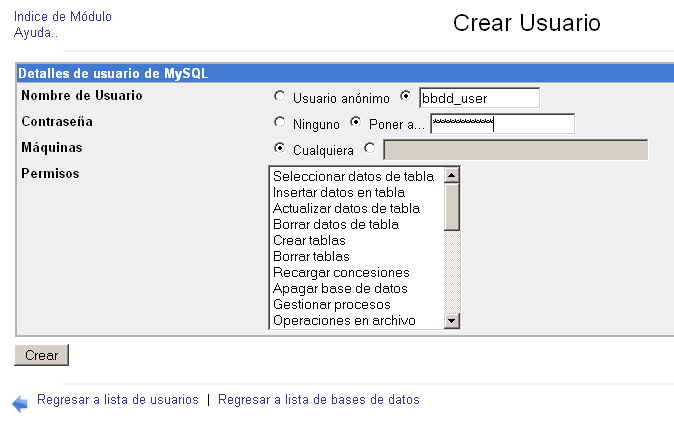Screen dimensions: 674x430
Task: Open Regresar a lista de bases de datos
Action: pos(319,400)
